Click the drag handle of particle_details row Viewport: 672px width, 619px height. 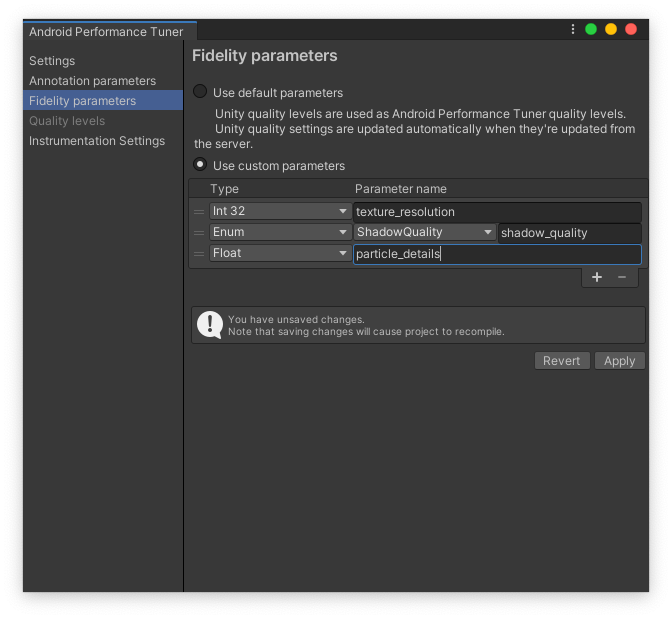(199, 254)
